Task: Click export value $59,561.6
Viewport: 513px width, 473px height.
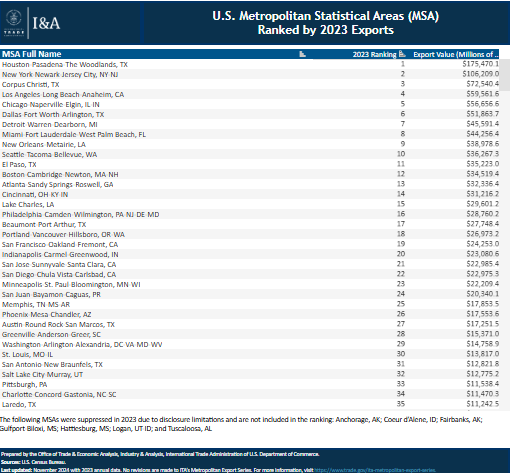Action: point(482,94)
